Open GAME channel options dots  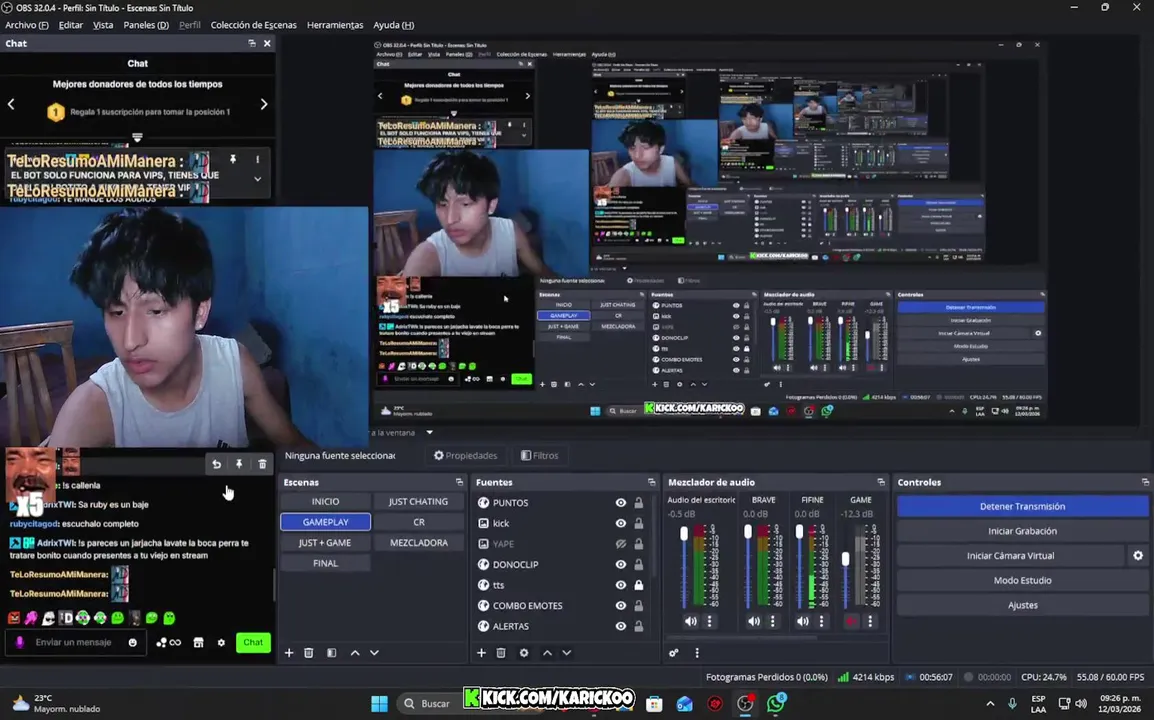tap(871, 621)
